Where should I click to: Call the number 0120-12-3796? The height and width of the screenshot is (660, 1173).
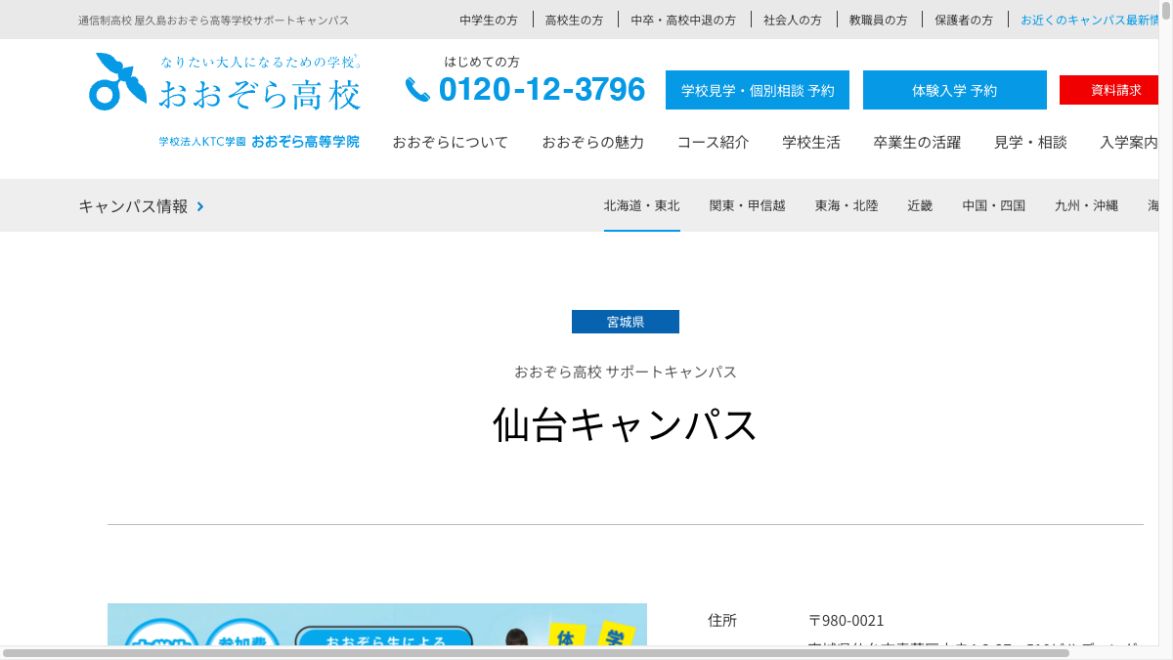tap(542, 90)
